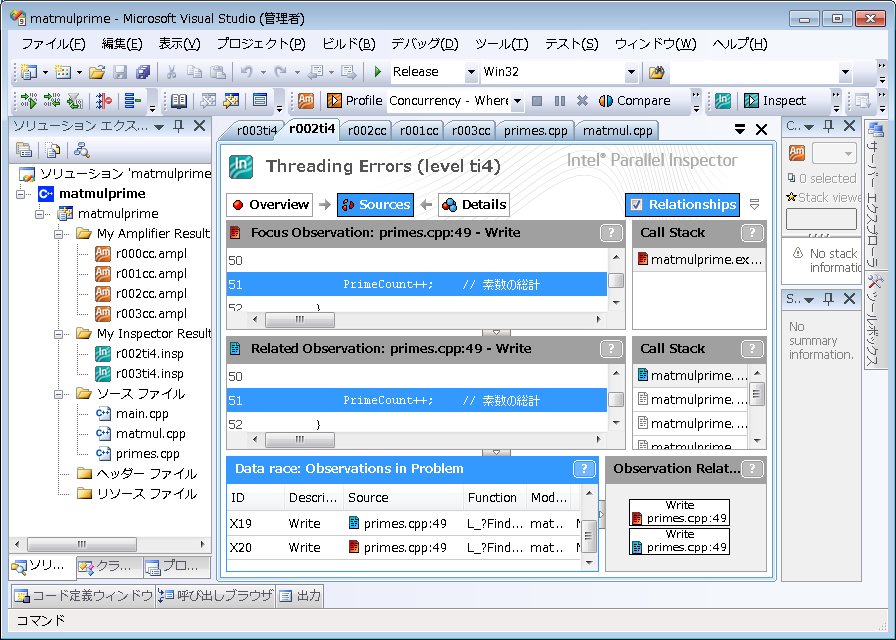The height and width of the screenshot is (640, 896).
Task: Switch to the primes.cpp tab
Action: pyautogui.click(x=535, y=131)
